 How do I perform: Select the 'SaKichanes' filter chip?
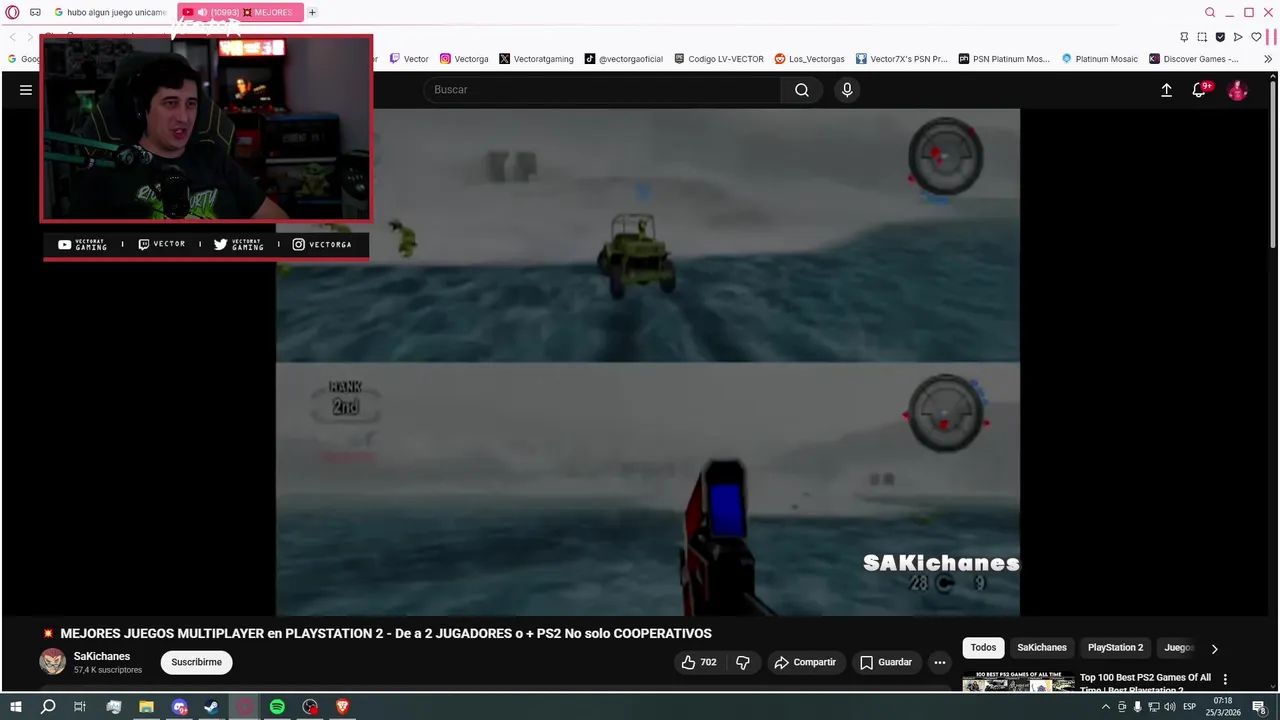pos(1042,647)
